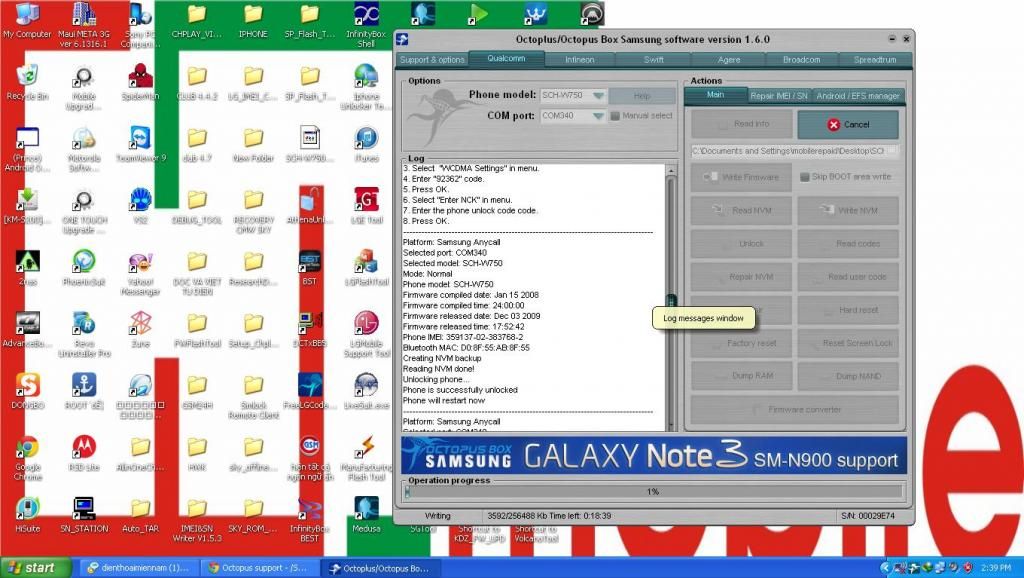
Task: Open the My Computer desktop icon
Action: tap(27, 20)
